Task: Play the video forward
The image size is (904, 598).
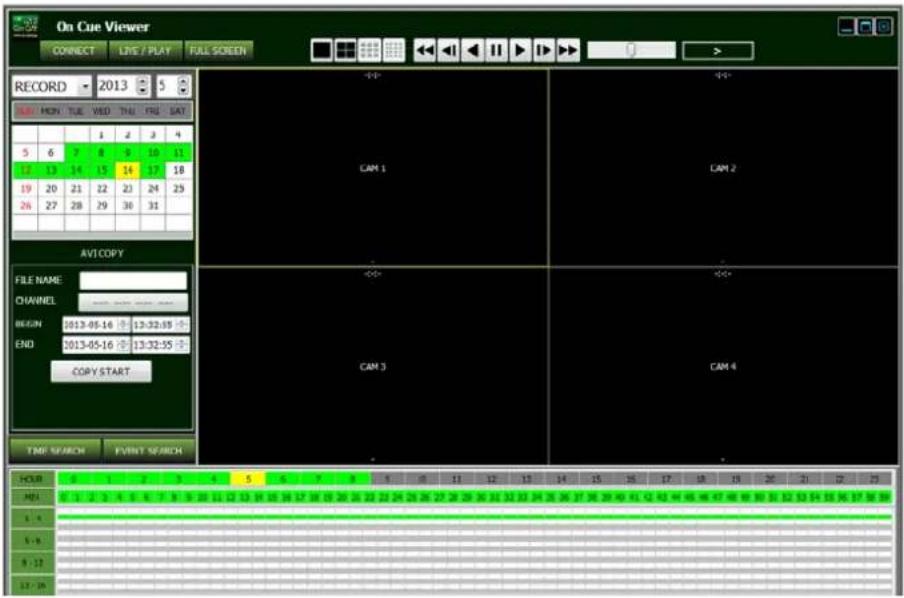Action: point(520,50)
